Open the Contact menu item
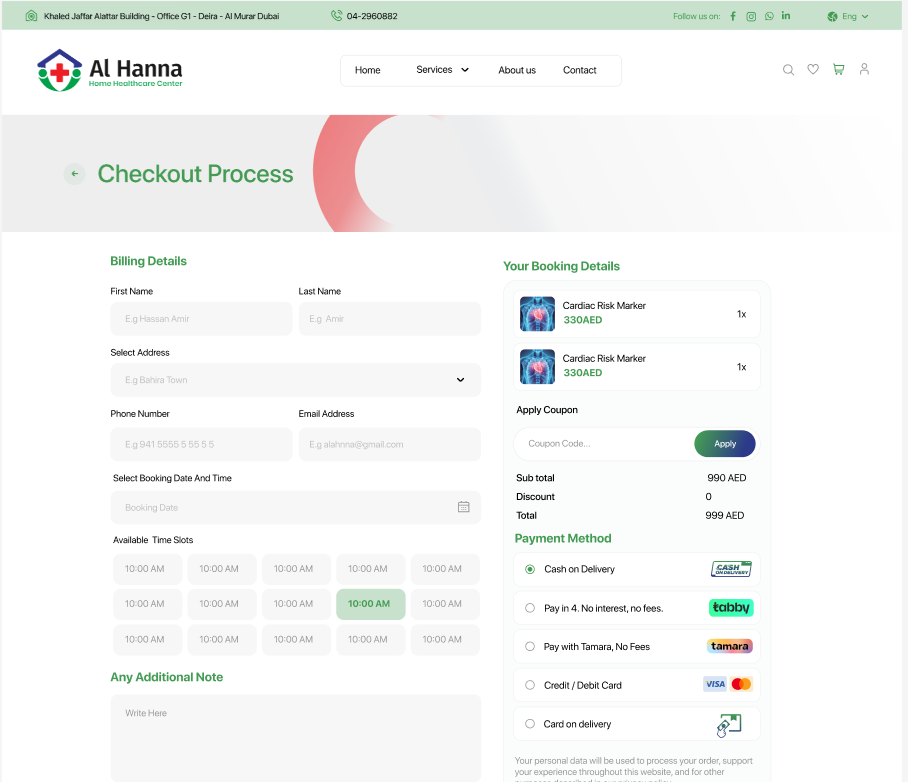This screenshot has height=782, width=908. 579,70
